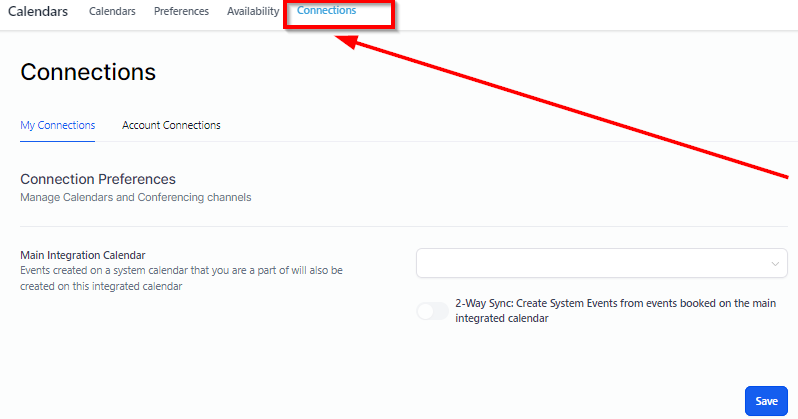Go to the Availability tab
Image resolution: width=798 pixels, height=419 pixels.
(x=252, y=11)
